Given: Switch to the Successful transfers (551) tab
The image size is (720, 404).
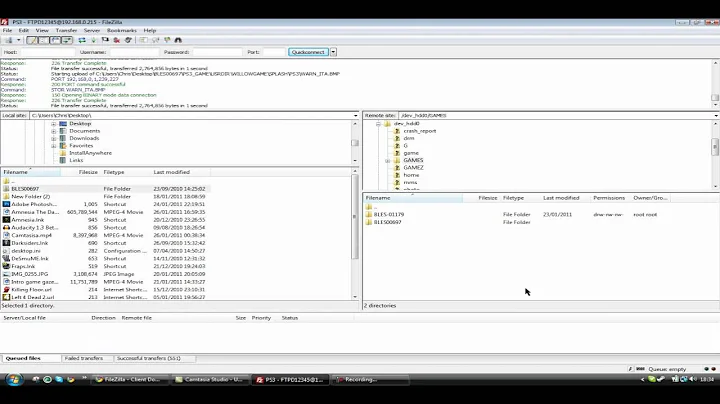Looking at the screenshot, I should tap(155, 359).
